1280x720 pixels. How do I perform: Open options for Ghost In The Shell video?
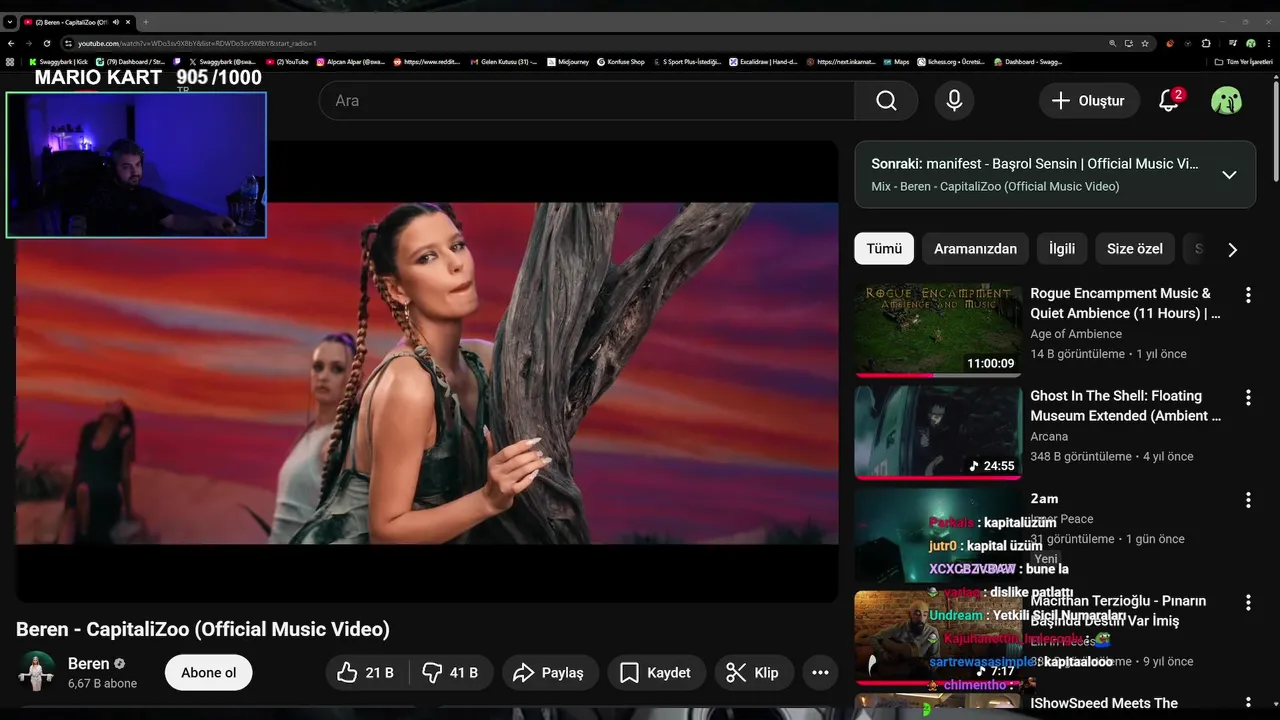point(1247,398)
